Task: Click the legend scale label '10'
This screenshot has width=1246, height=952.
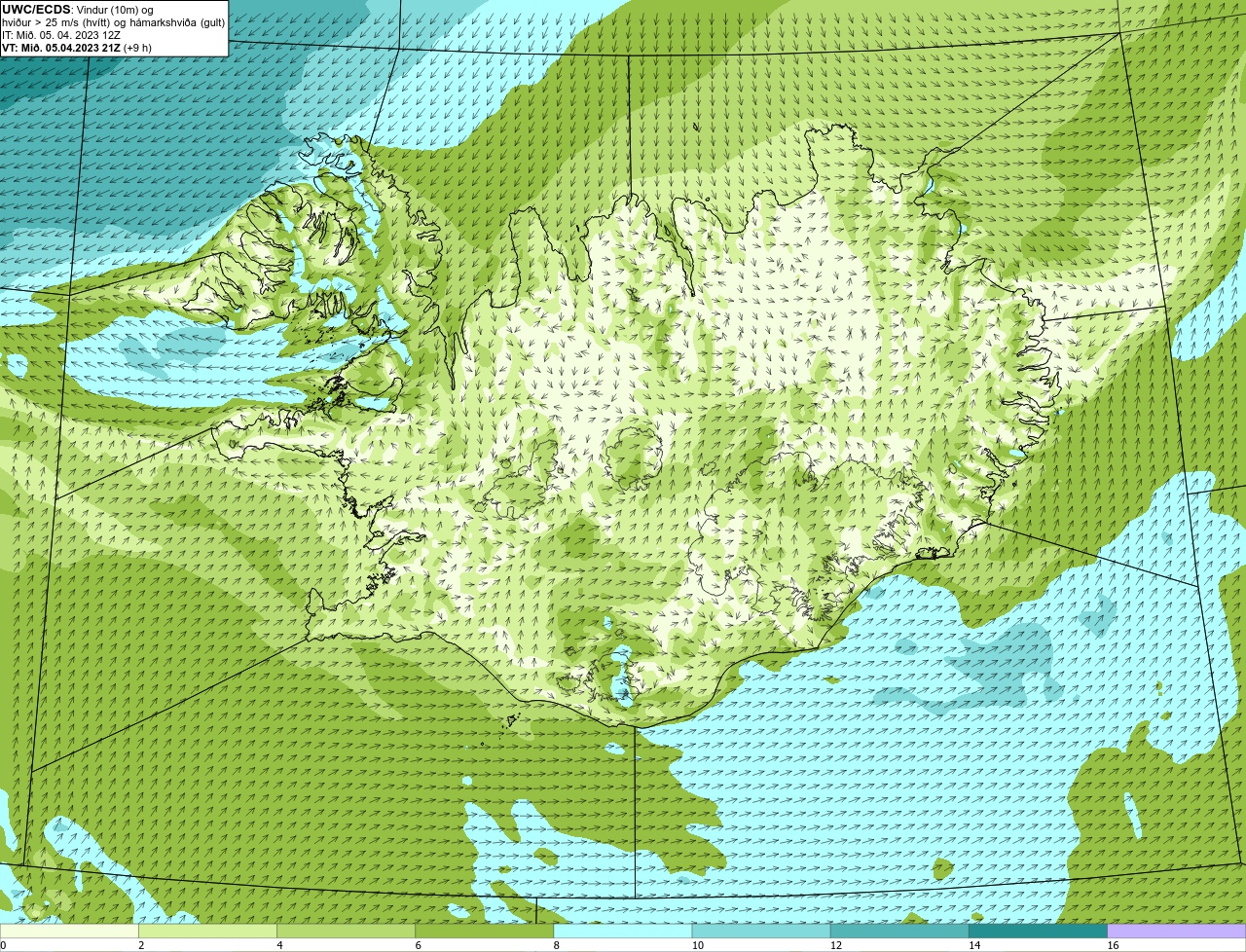Action: click(697, 945)
